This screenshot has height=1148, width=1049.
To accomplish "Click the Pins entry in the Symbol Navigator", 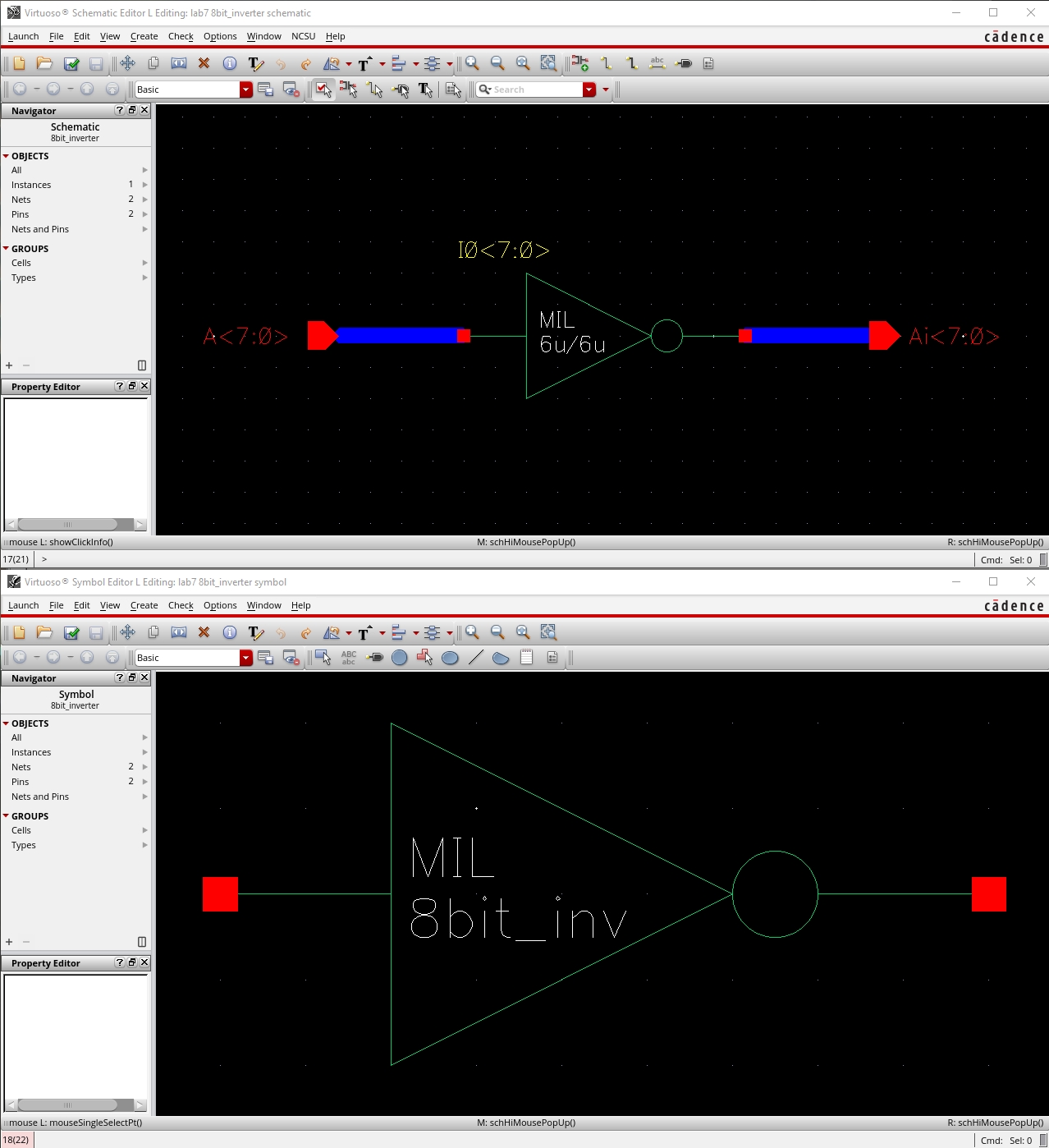I will click(x=21, y=782).
